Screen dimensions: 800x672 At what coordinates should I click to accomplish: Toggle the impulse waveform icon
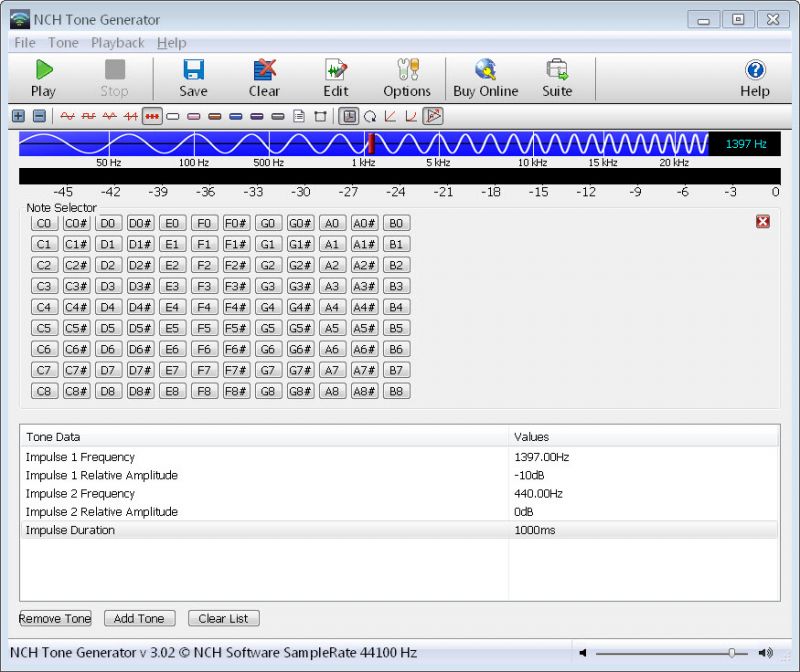152,116
